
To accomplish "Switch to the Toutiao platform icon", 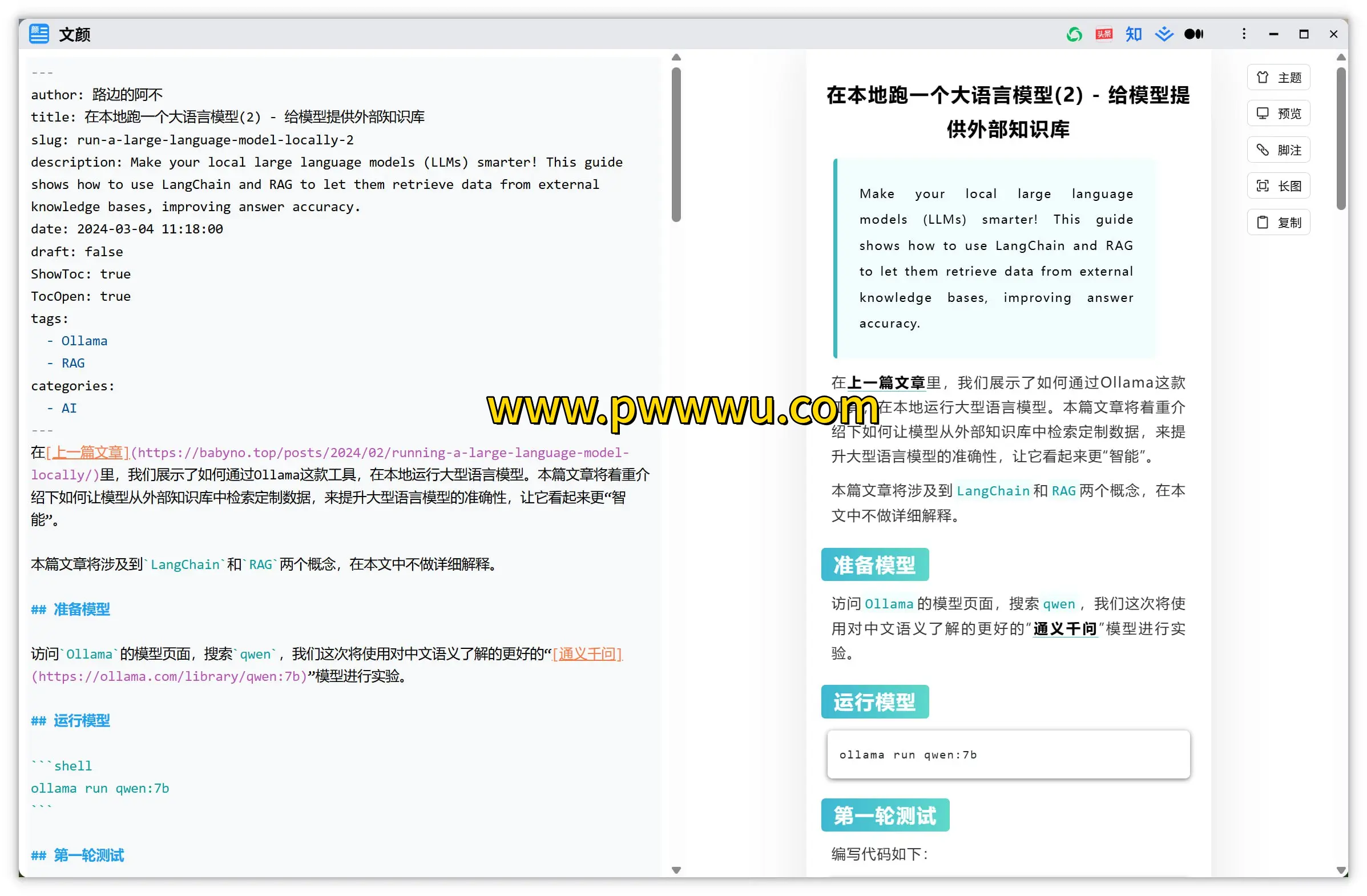I will pos(1103,34).
